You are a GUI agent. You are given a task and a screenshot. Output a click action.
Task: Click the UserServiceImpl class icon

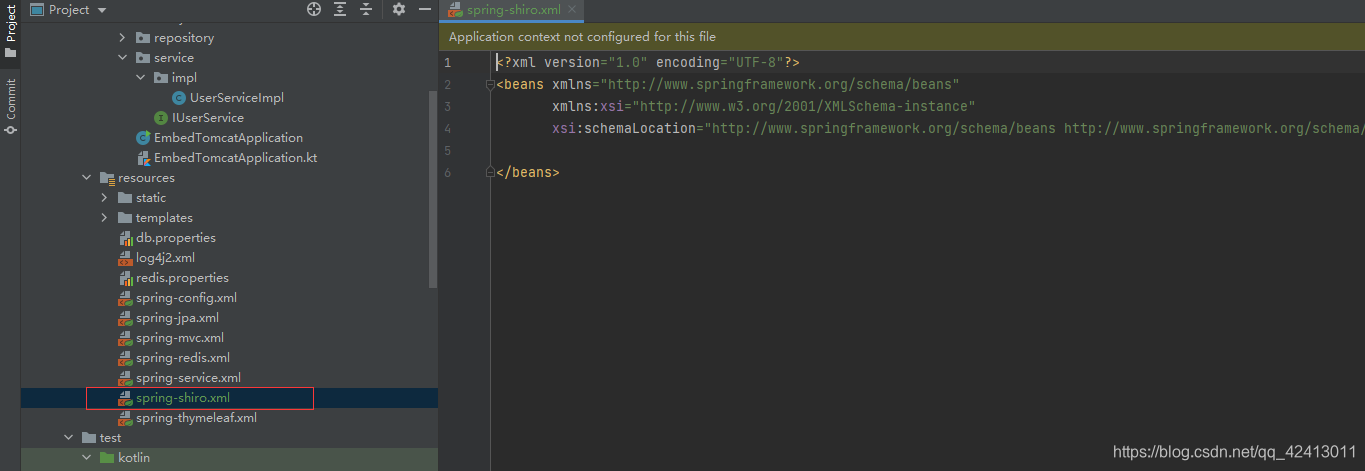(x=178, y=97)
